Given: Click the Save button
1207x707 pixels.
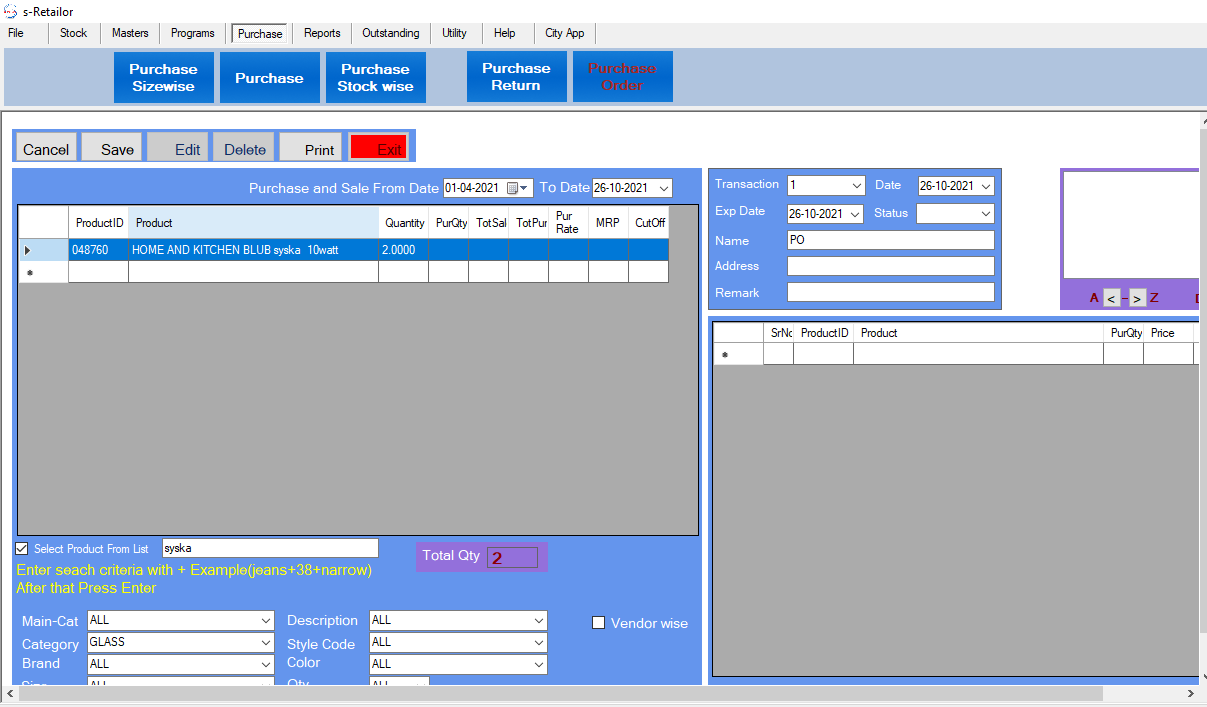Looking at the screenshot, I should pos(111,148).
